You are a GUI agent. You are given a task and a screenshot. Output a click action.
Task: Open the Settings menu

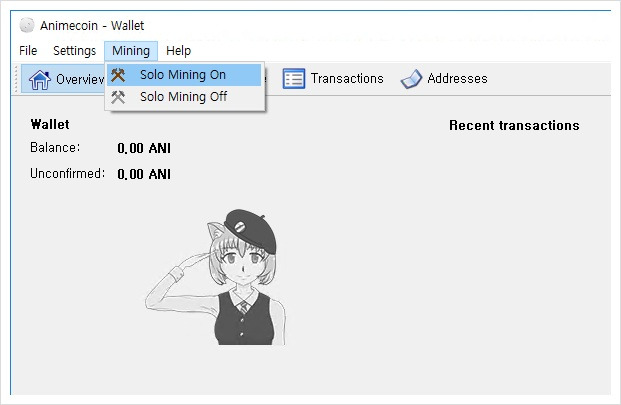(x=74, y=51)
